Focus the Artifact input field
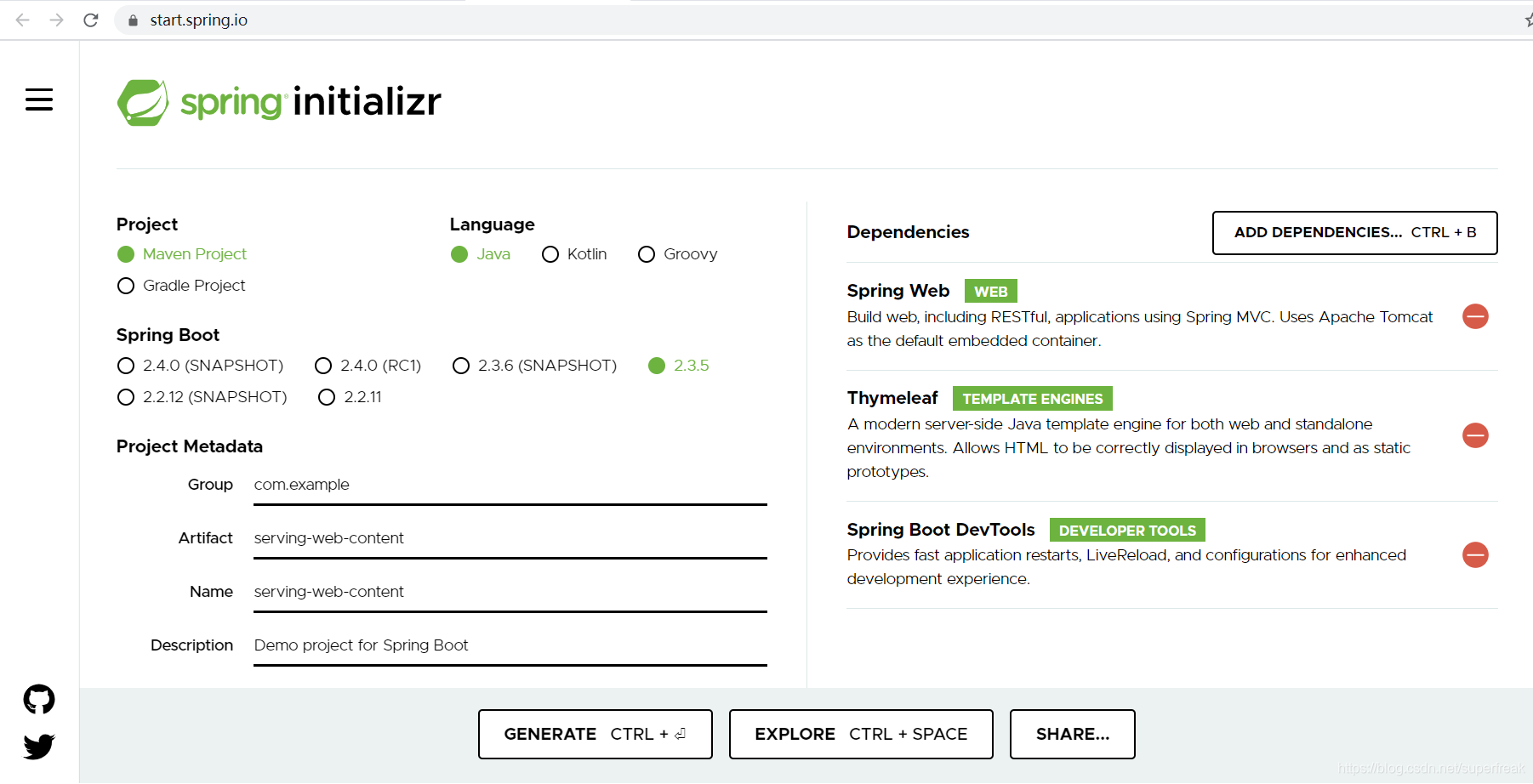The height and width of the screenshot is (784, 1533). point(510,538)
